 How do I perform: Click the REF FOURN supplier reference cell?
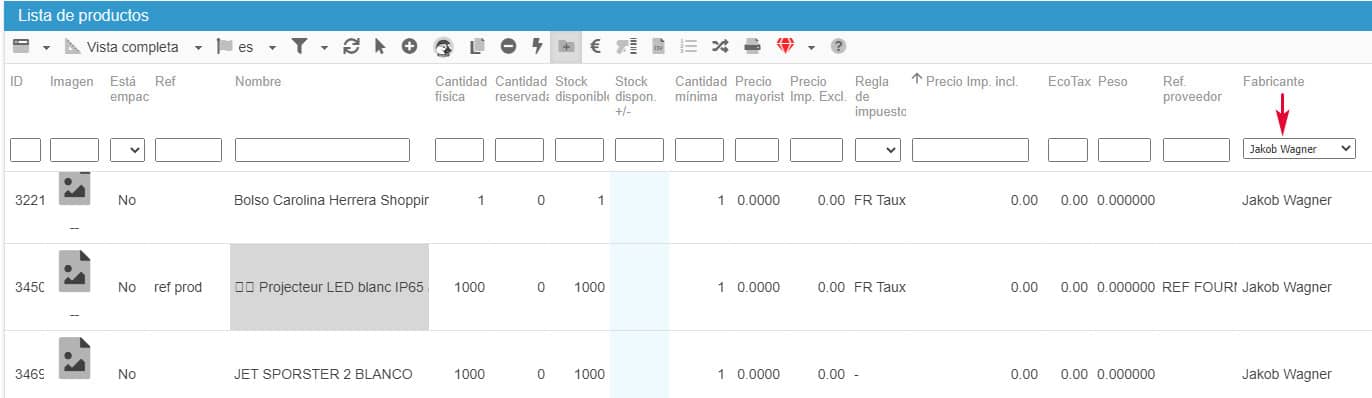click(x=1199, y=287)
